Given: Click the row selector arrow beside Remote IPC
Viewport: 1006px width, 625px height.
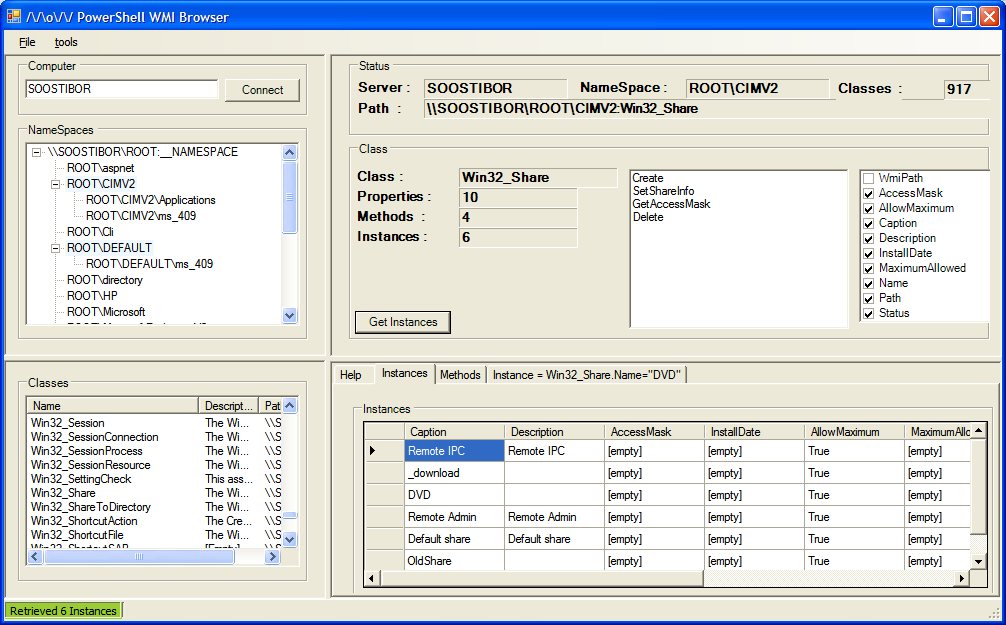Looking at the screenshot, I should pos(373,451).
